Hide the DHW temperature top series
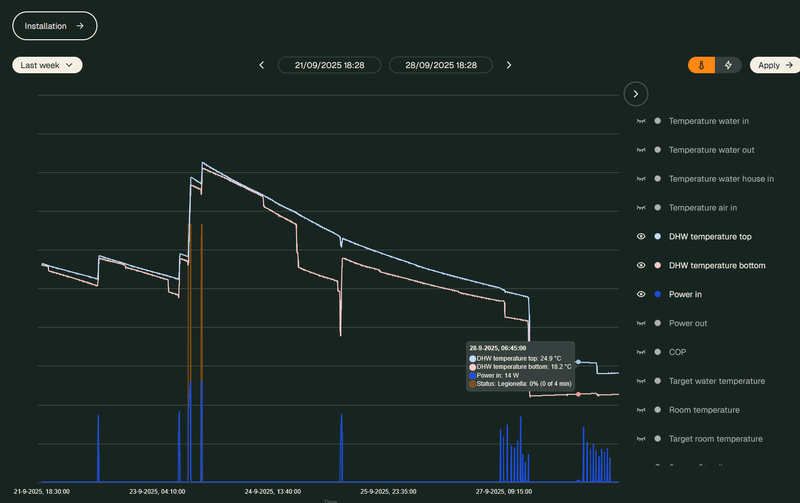 click(x=641, y=237)
